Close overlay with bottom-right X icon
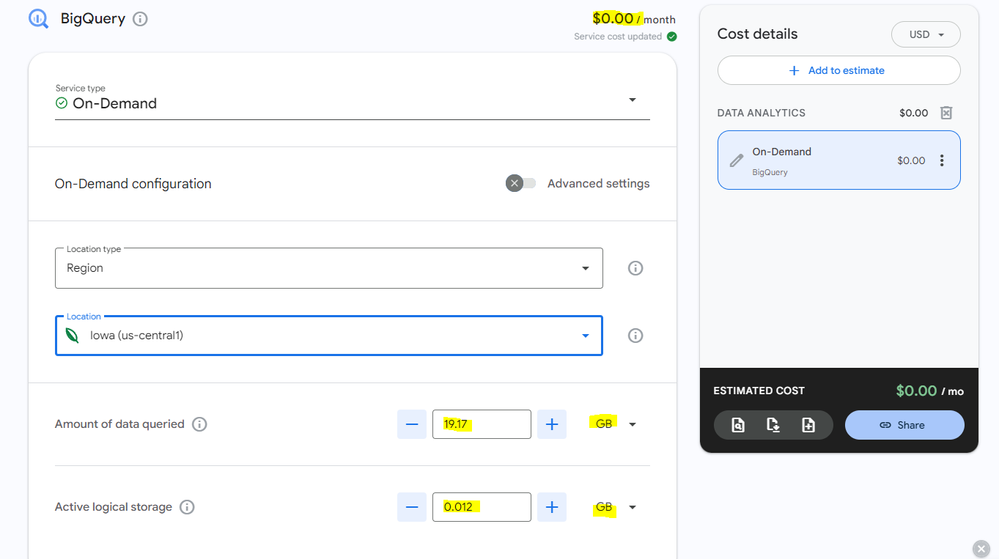999x559 pixels. (981, 549)
